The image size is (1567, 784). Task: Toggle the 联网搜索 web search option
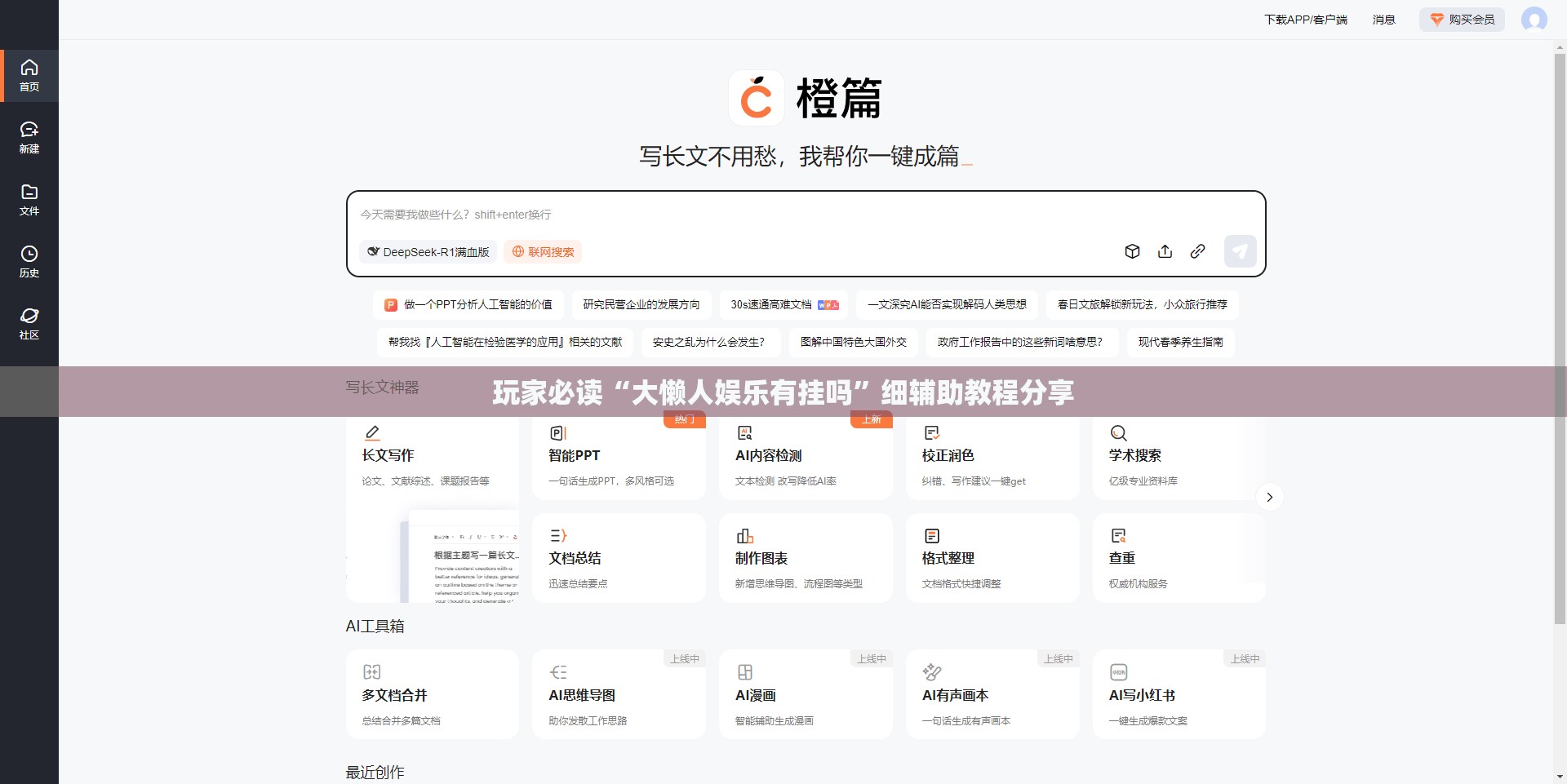543,251
